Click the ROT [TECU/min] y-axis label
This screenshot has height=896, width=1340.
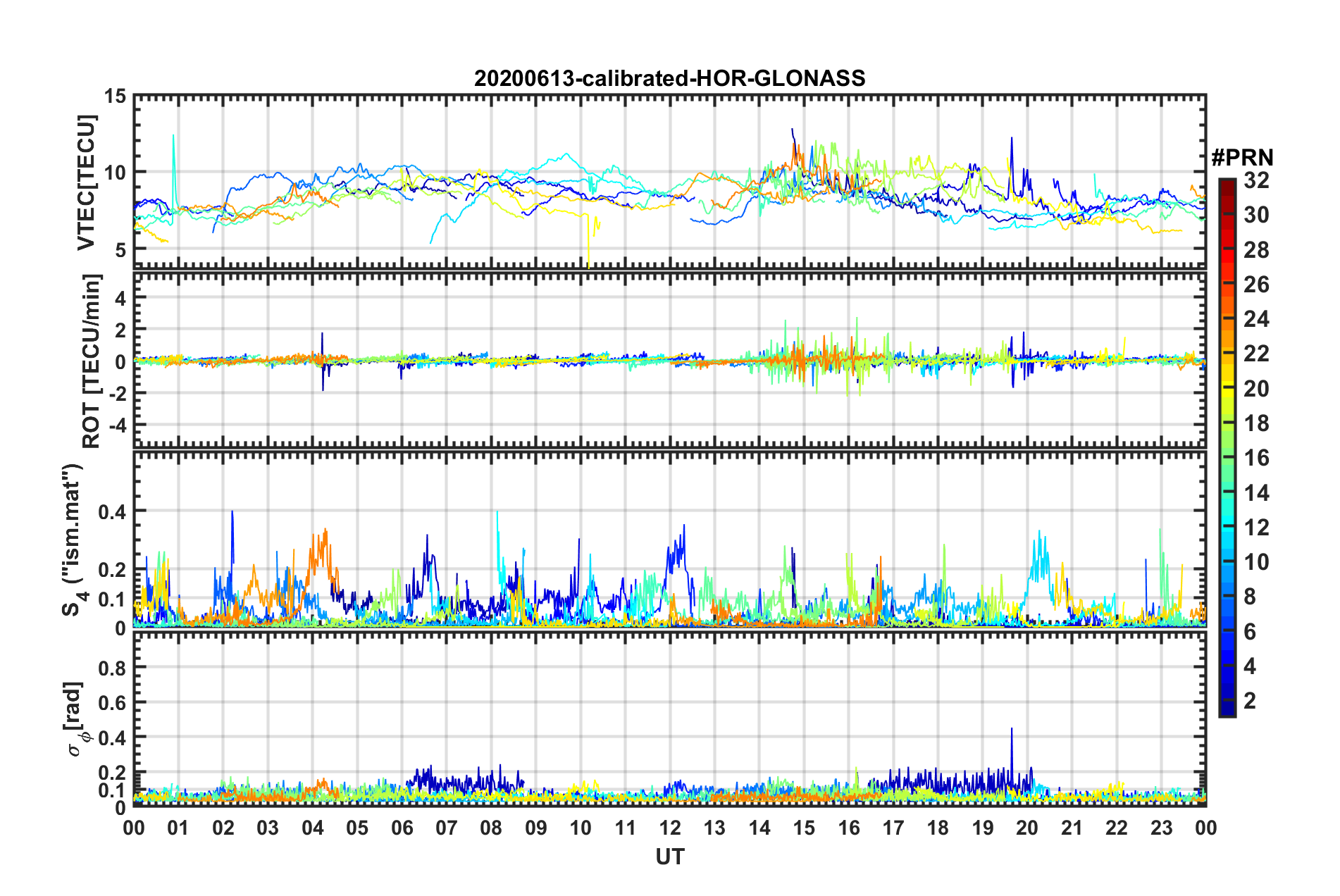point(91,361)
